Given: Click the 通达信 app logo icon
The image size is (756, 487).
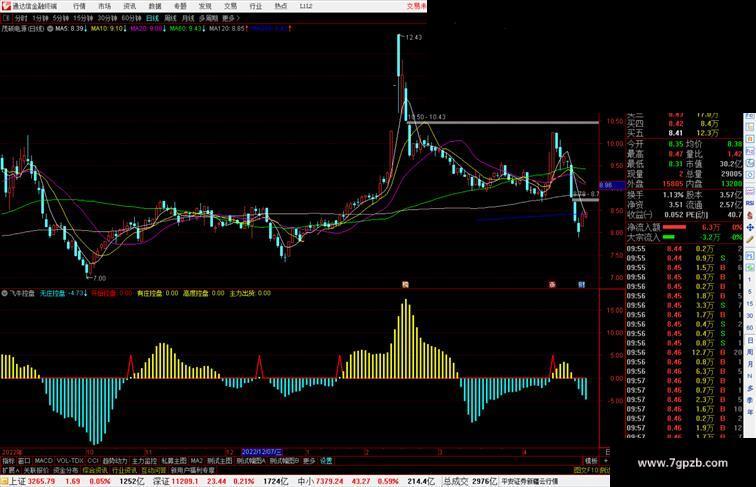Looking at the screenshot, I should (6, 6).
